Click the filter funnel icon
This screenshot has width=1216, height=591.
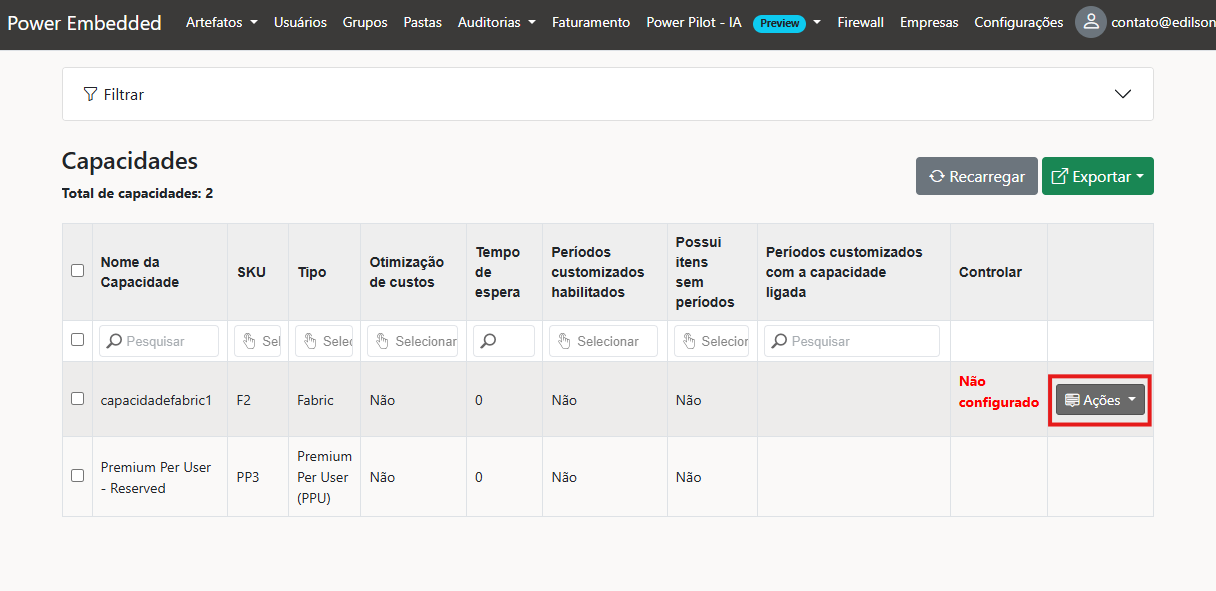coord(90,94)
